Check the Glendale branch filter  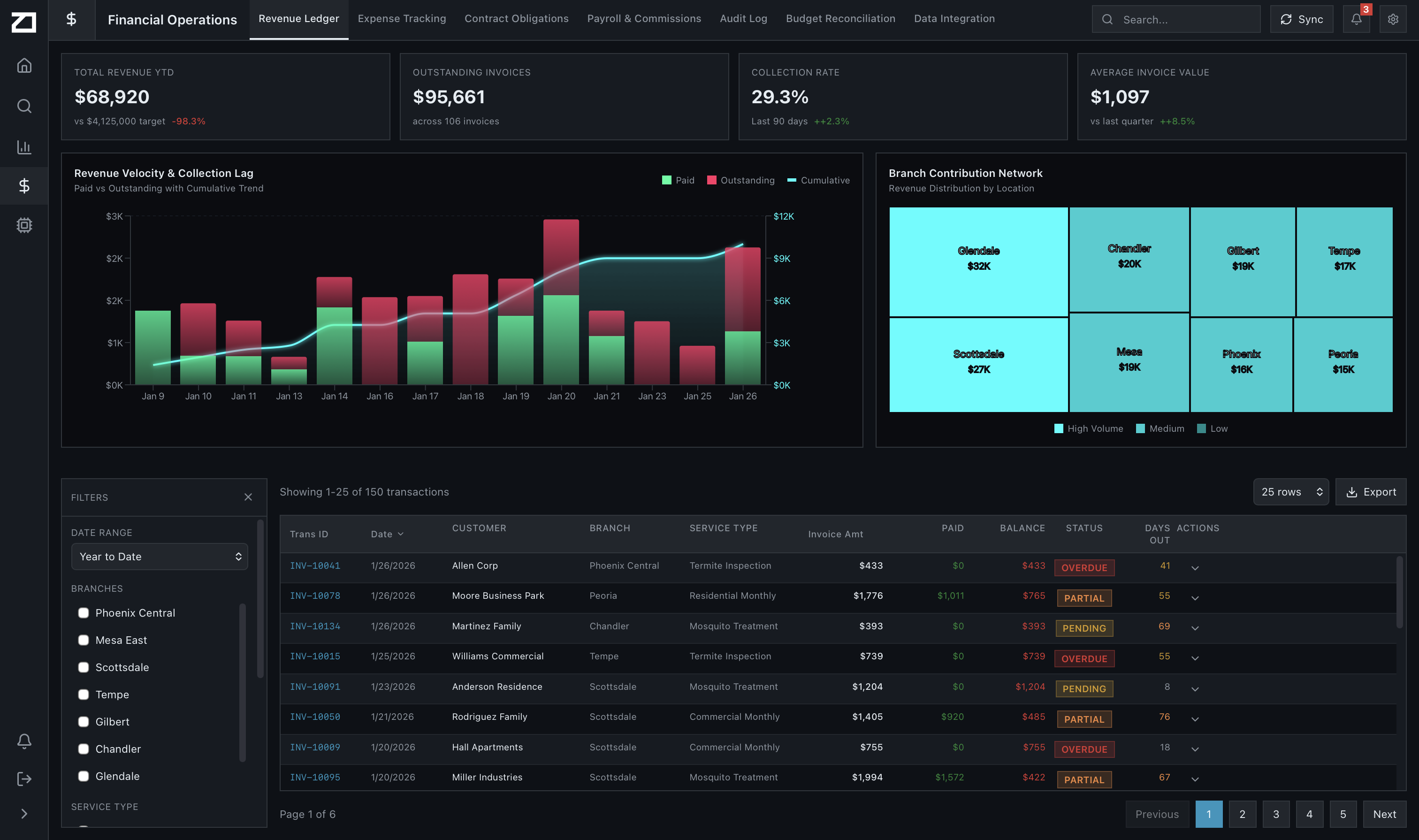point(83,776)
